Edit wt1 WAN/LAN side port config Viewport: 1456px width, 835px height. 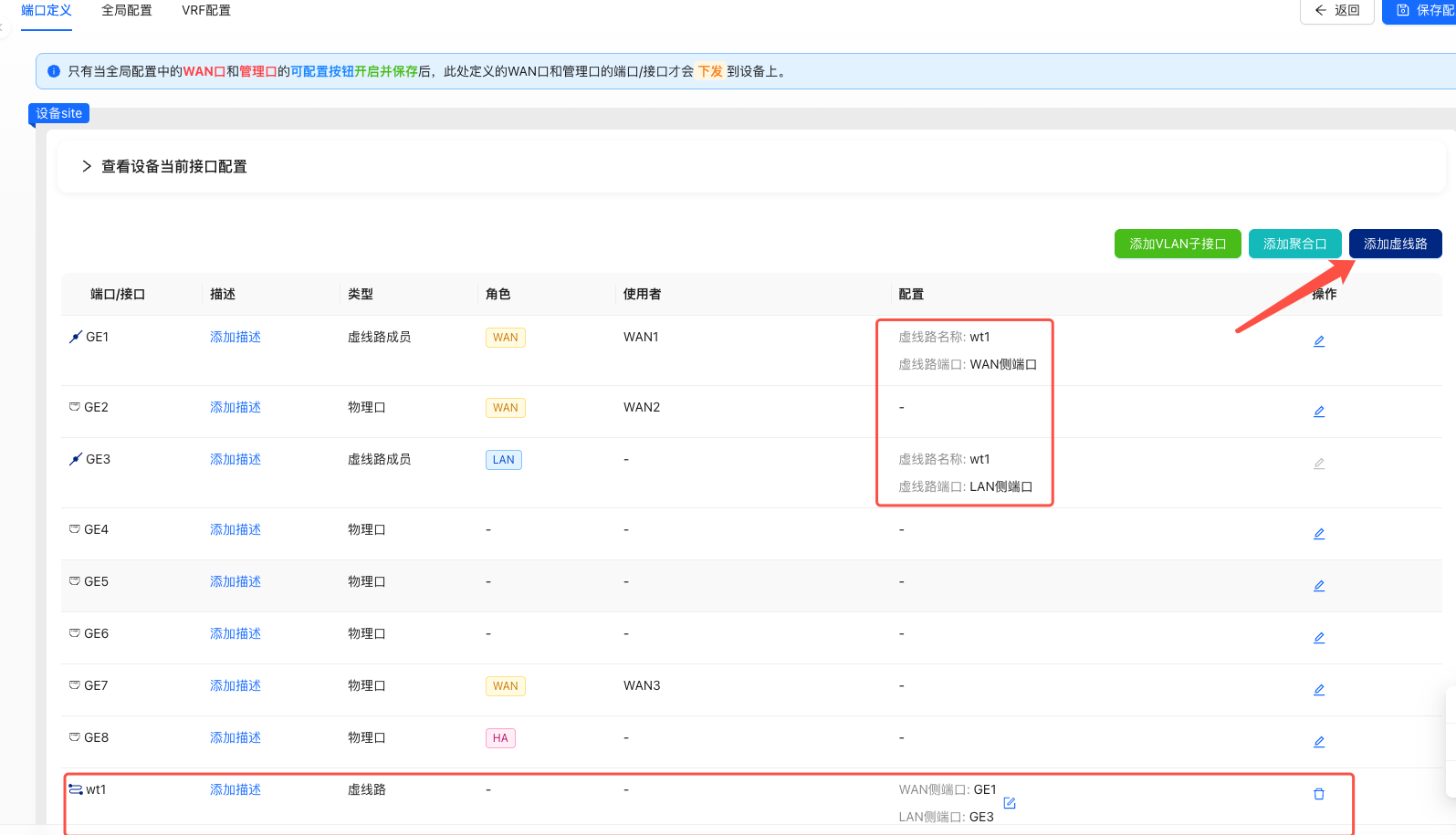(x=1009, y=803)
